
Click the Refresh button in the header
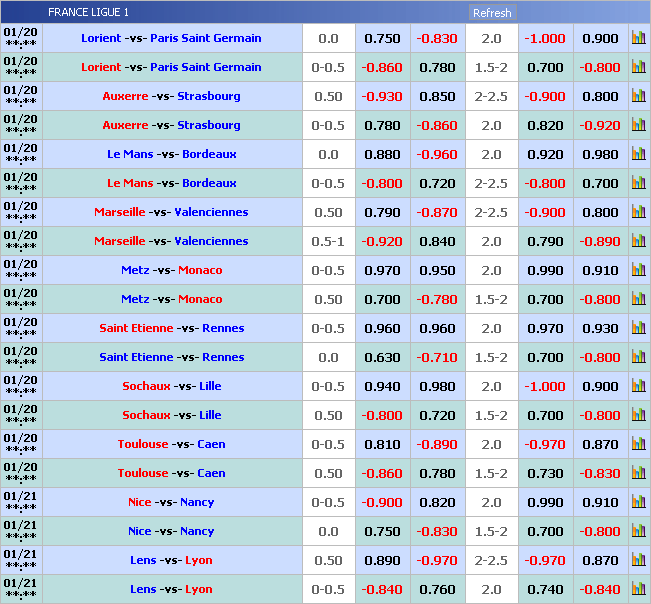(491, 13)
